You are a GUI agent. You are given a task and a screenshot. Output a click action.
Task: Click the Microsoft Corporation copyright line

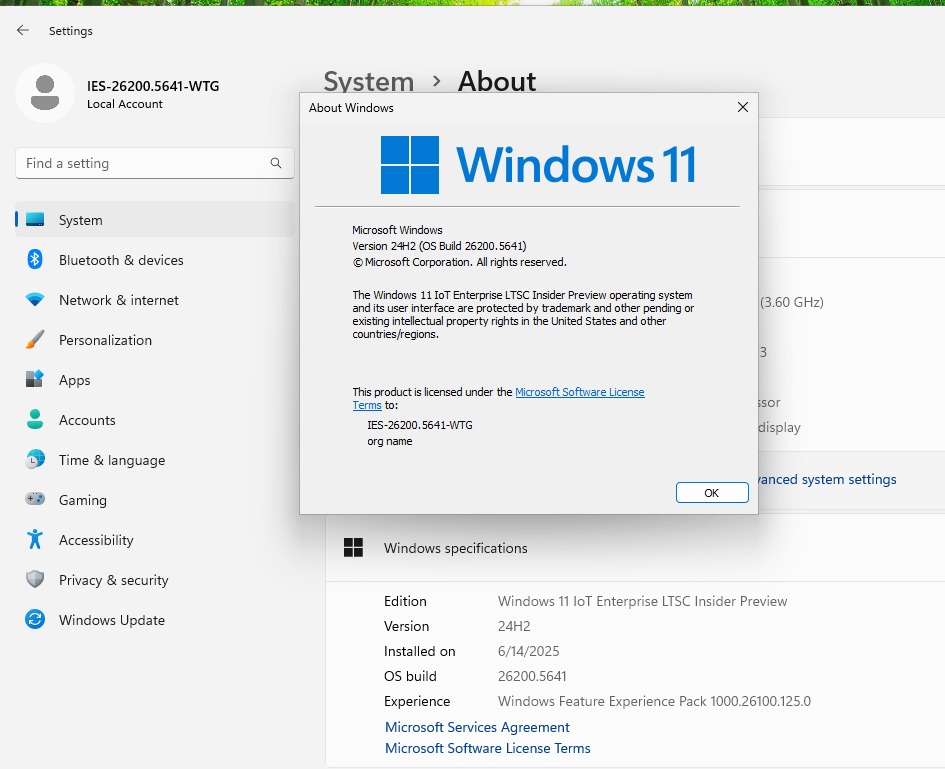(459, 262)
